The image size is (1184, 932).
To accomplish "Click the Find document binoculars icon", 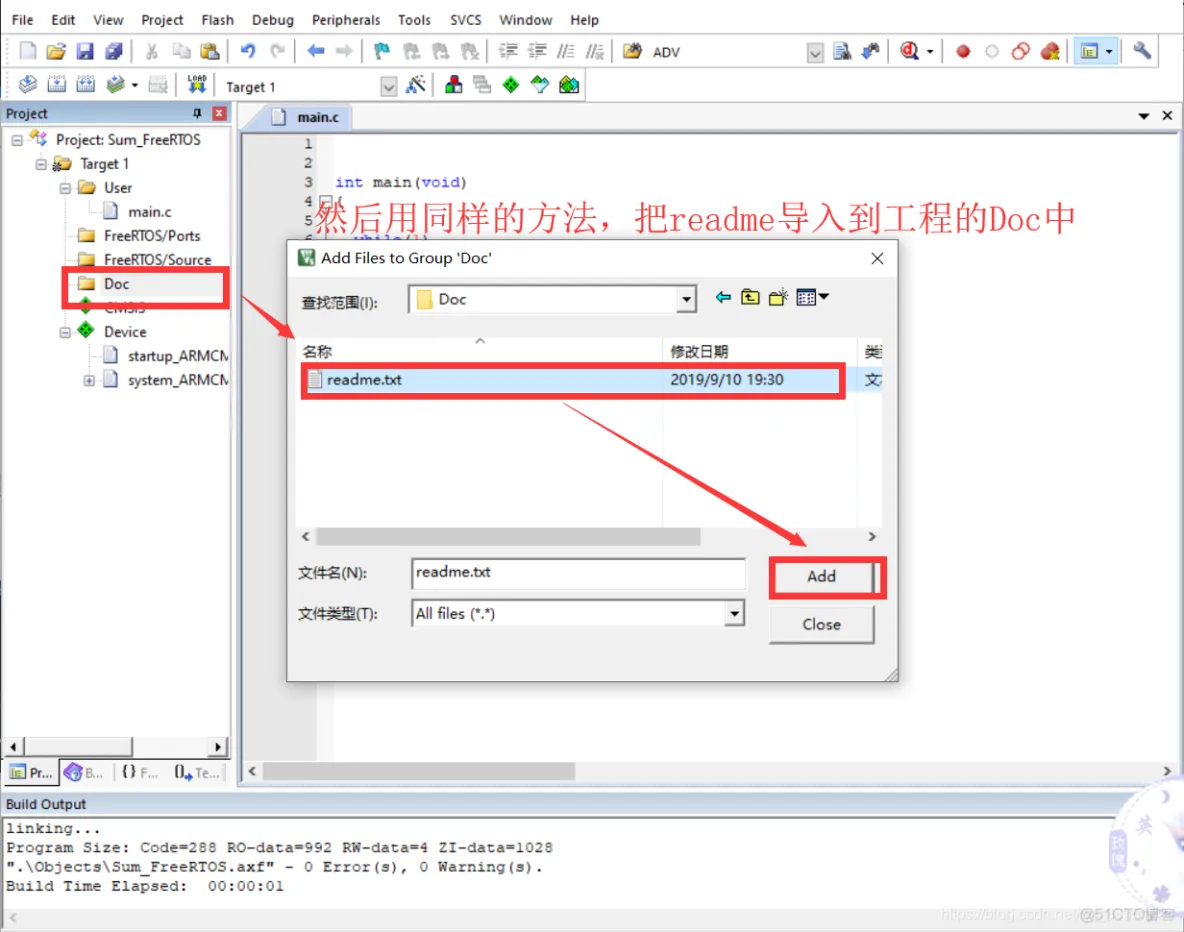I will click(842, 51).
